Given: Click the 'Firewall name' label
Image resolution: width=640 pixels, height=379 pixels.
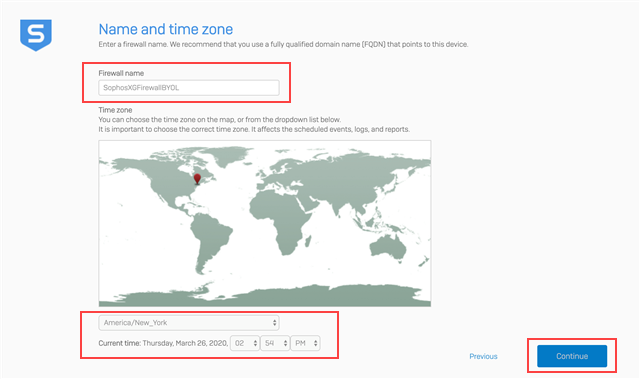Looking at the screenshot, I should (x=121, y=73).
